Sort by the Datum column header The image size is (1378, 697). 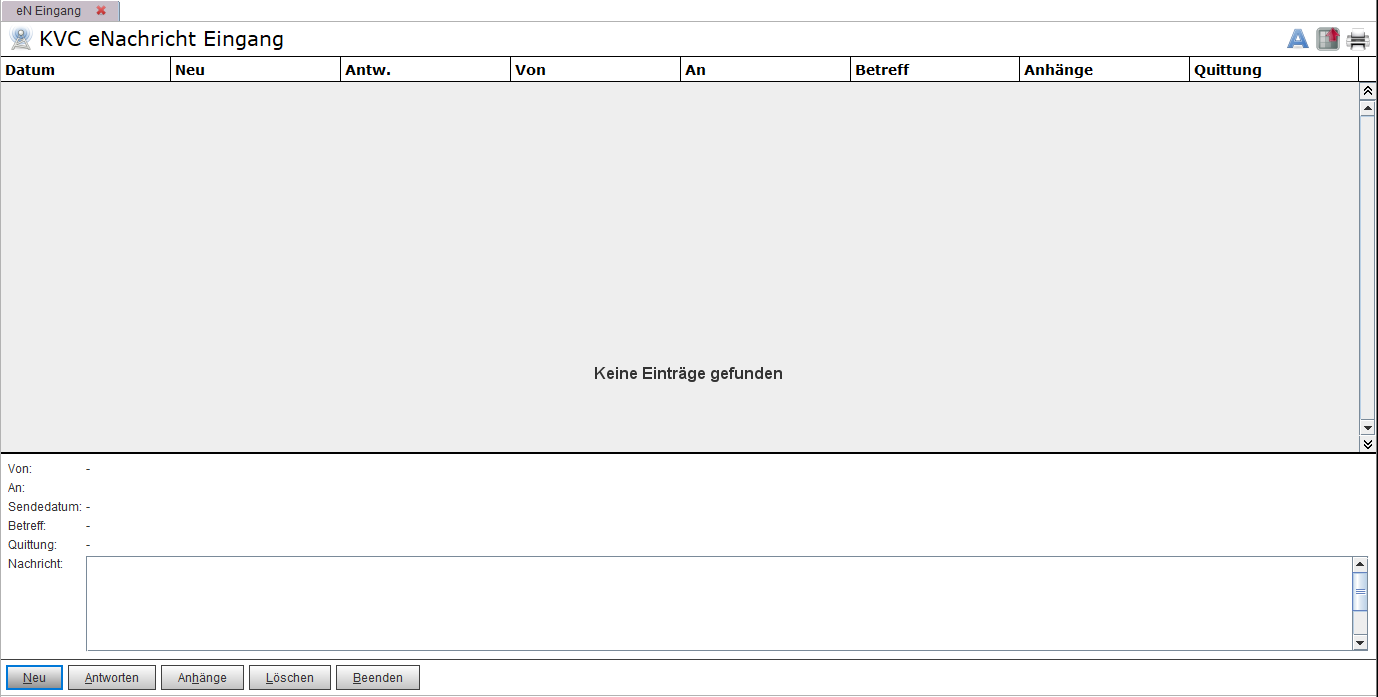point(86,70)
